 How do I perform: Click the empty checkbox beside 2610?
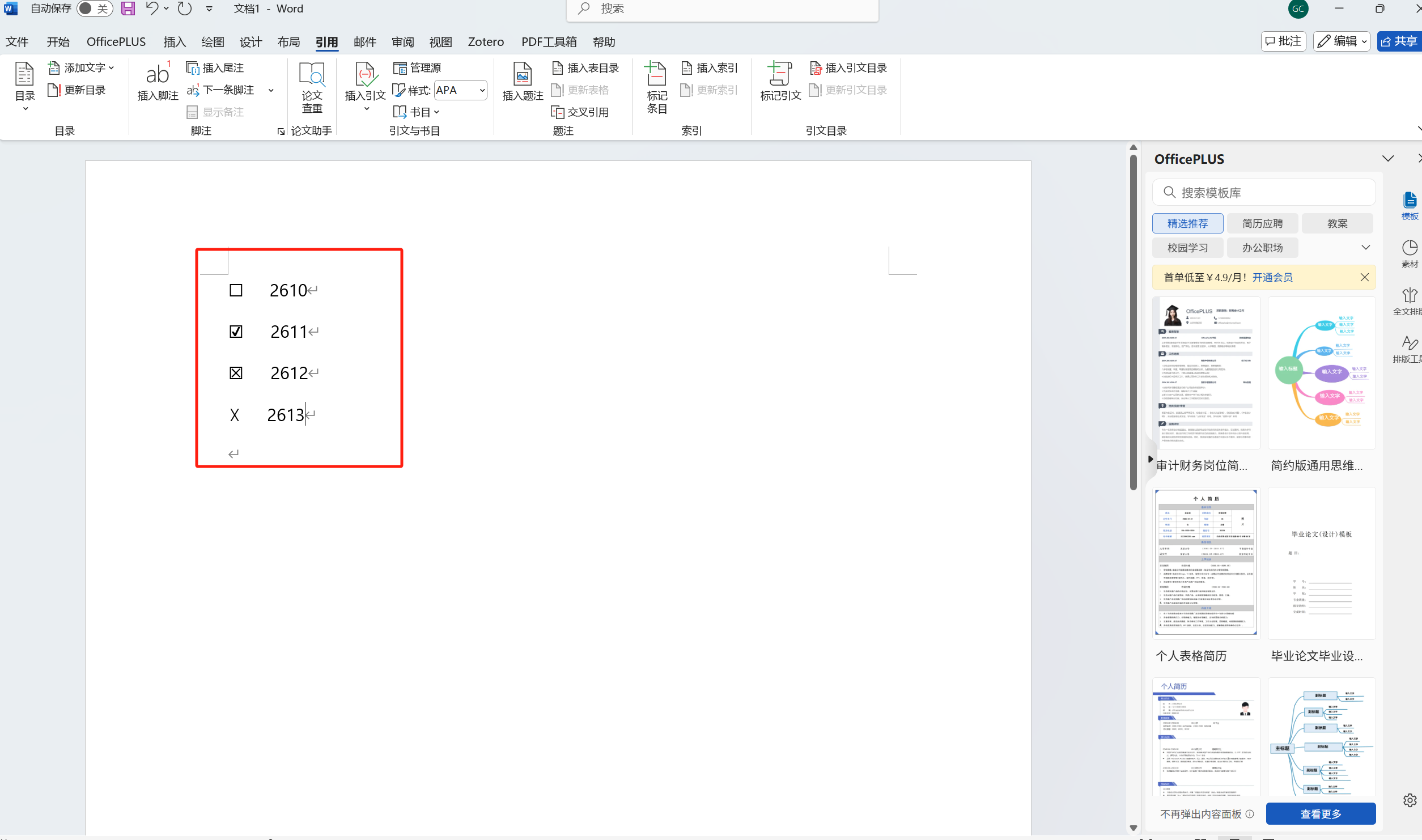236,290
